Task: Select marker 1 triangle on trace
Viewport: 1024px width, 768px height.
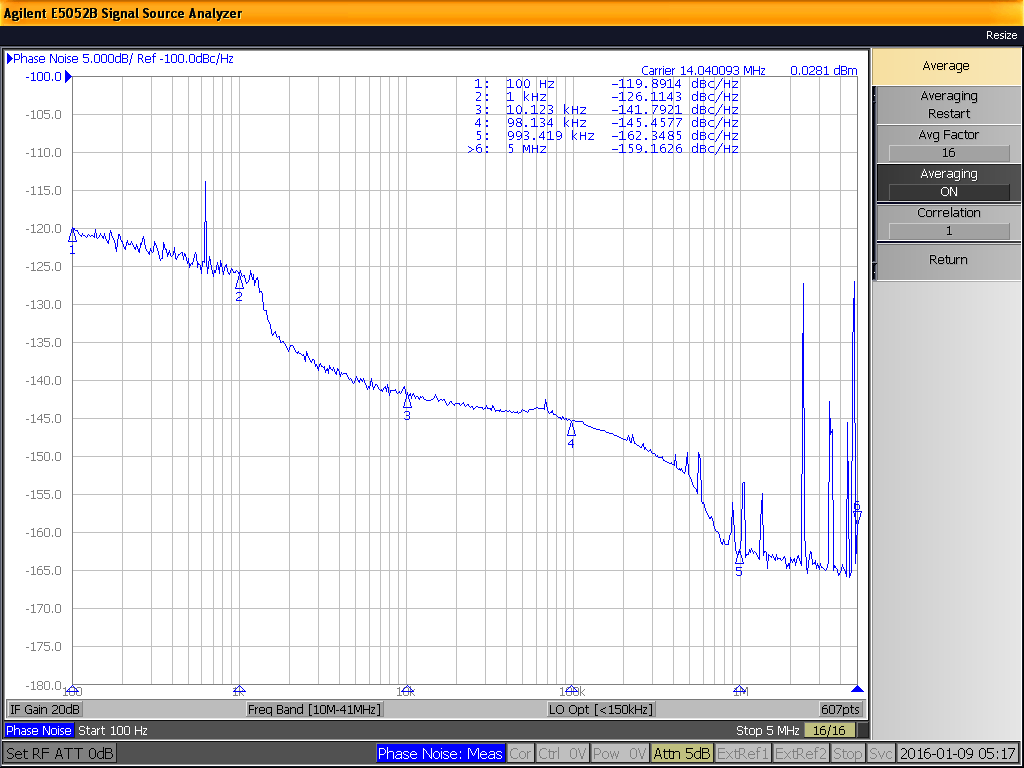Action: click(x=72, y=236)
